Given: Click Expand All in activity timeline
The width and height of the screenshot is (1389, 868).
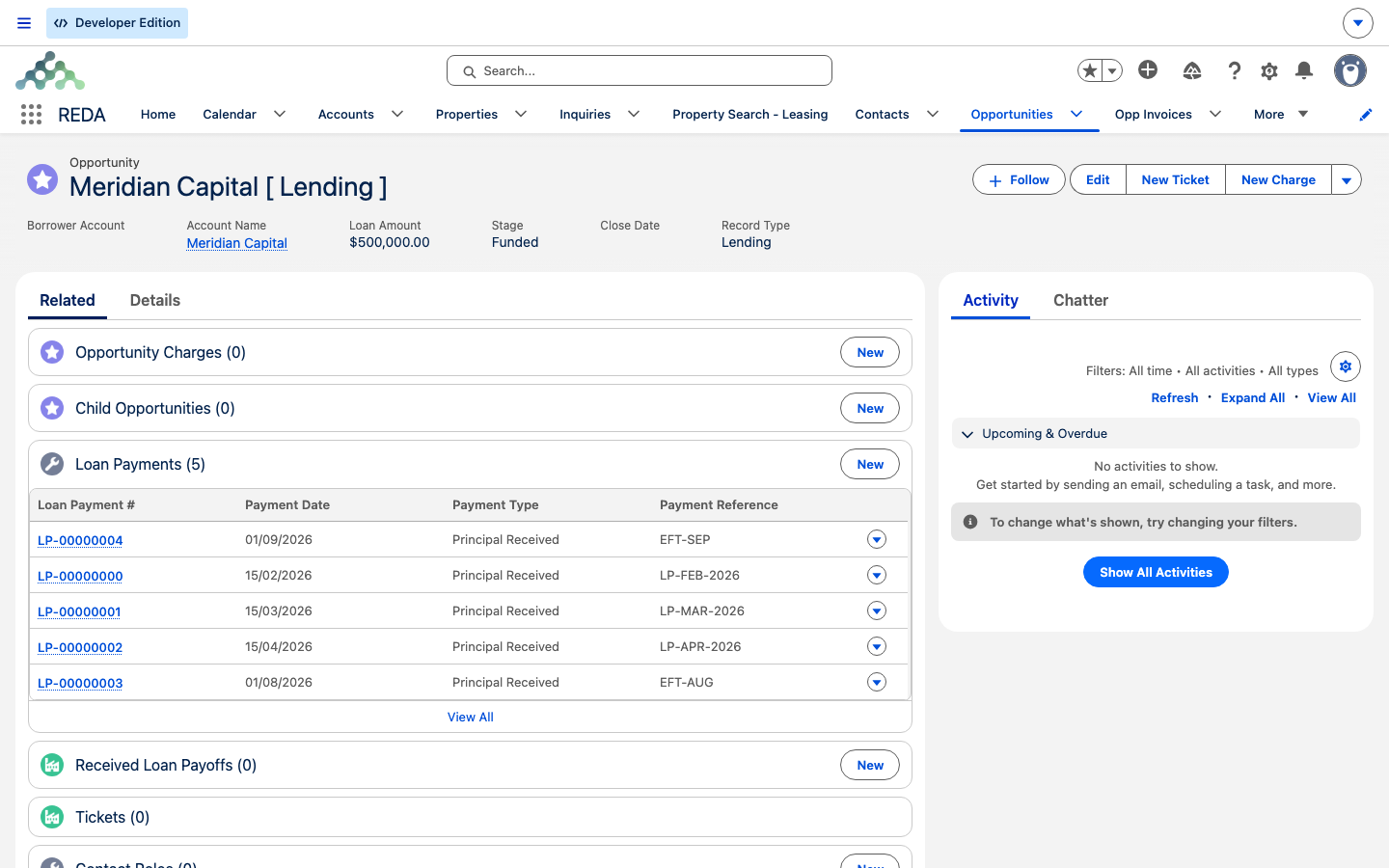Looking at the screenshot, I should click(x=1253, y=397).
